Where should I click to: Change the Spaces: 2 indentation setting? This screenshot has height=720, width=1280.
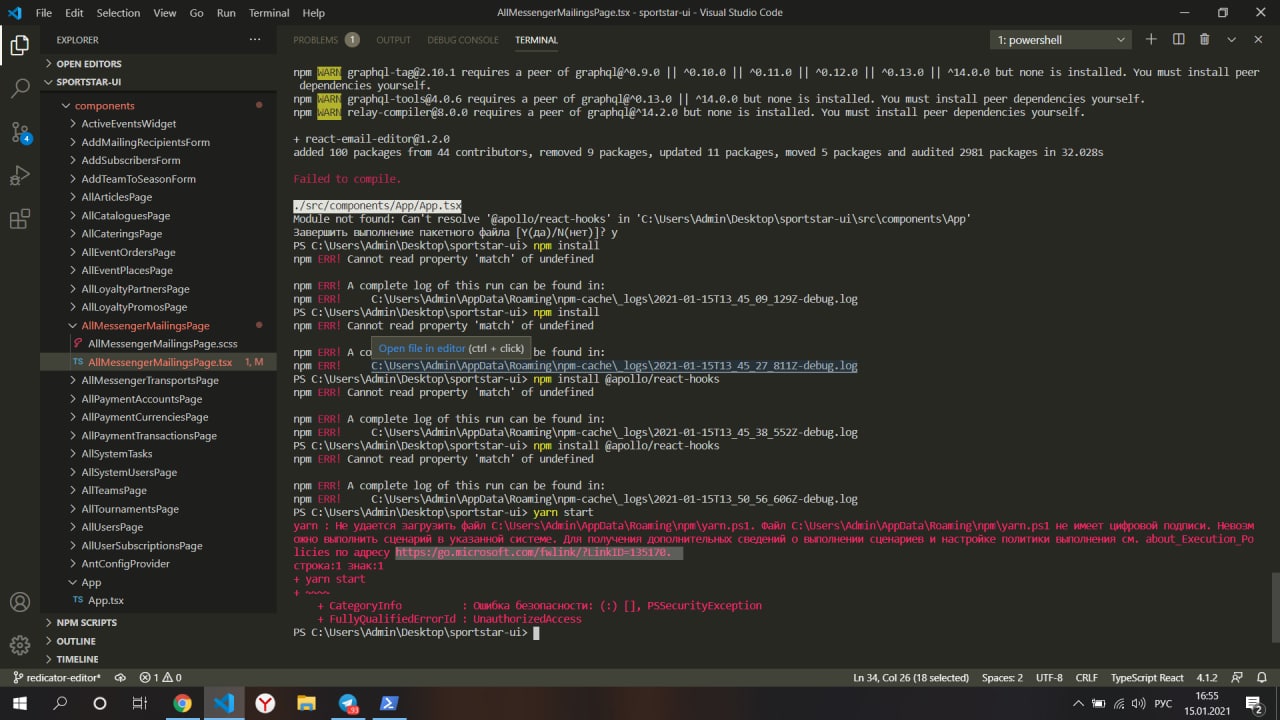[x=1002, y=677]
